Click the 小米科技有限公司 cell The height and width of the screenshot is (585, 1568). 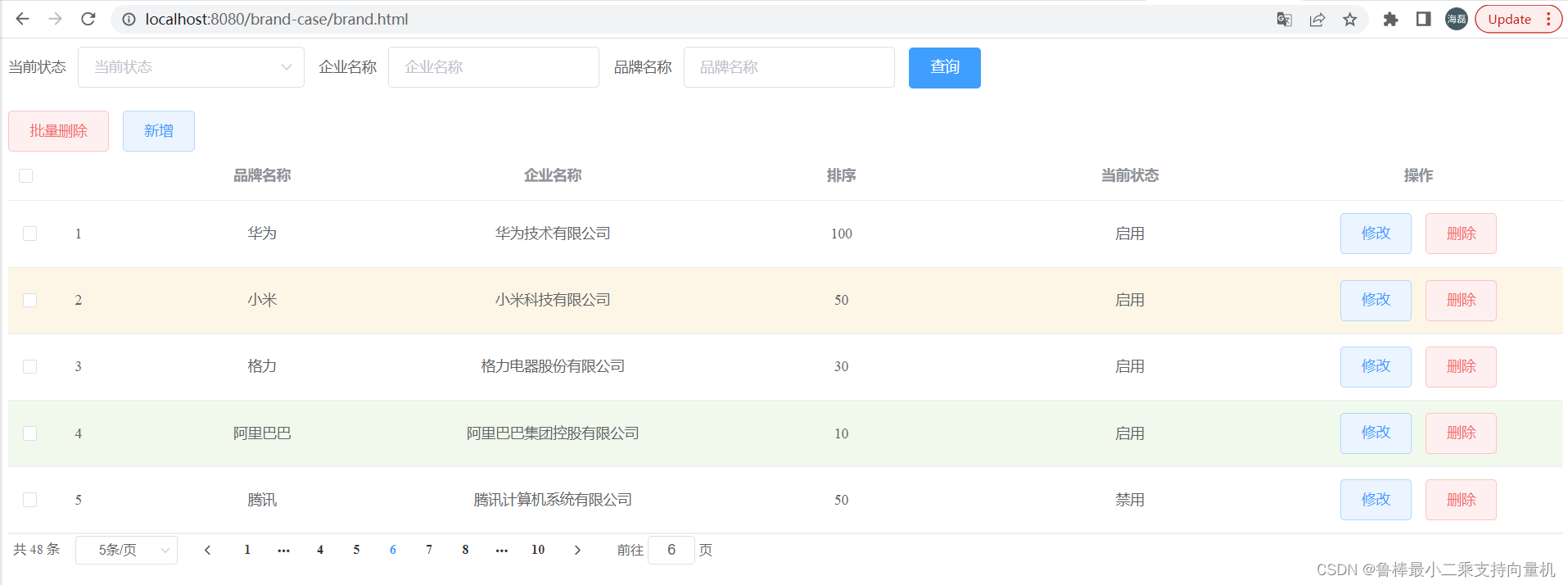pos(553,300)
